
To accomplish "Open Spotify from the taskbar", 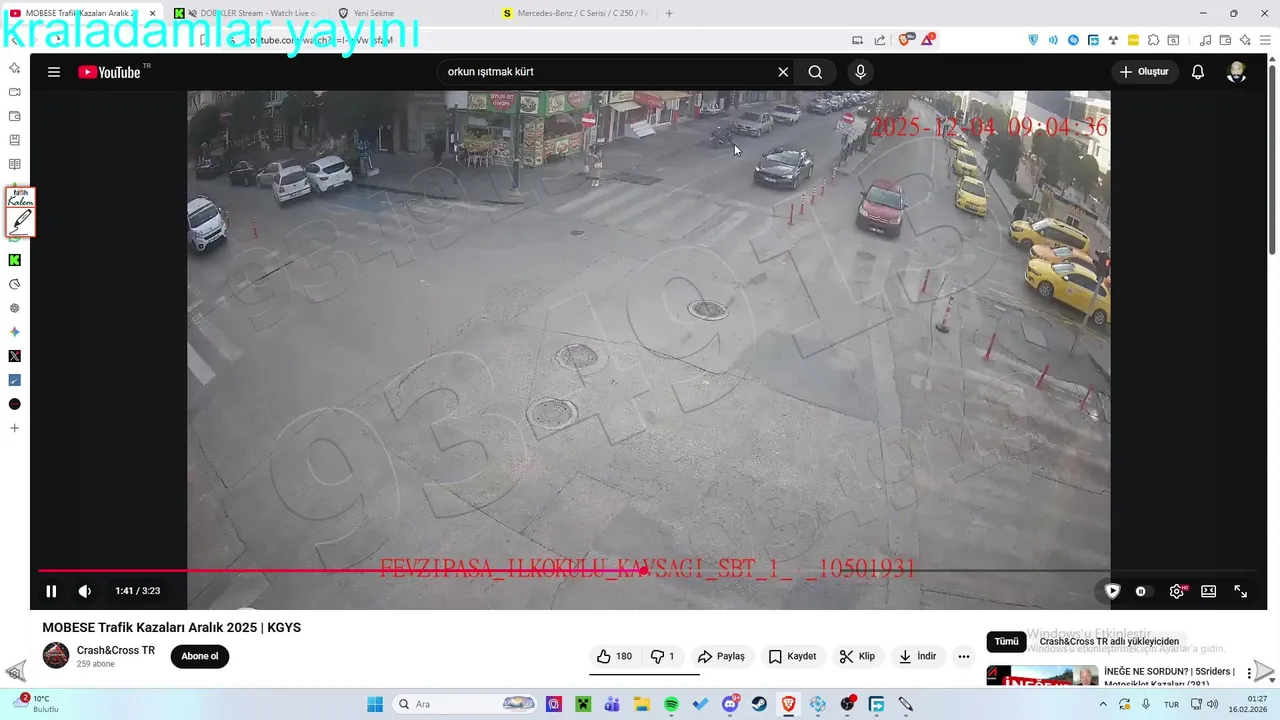I will (671, 704).
